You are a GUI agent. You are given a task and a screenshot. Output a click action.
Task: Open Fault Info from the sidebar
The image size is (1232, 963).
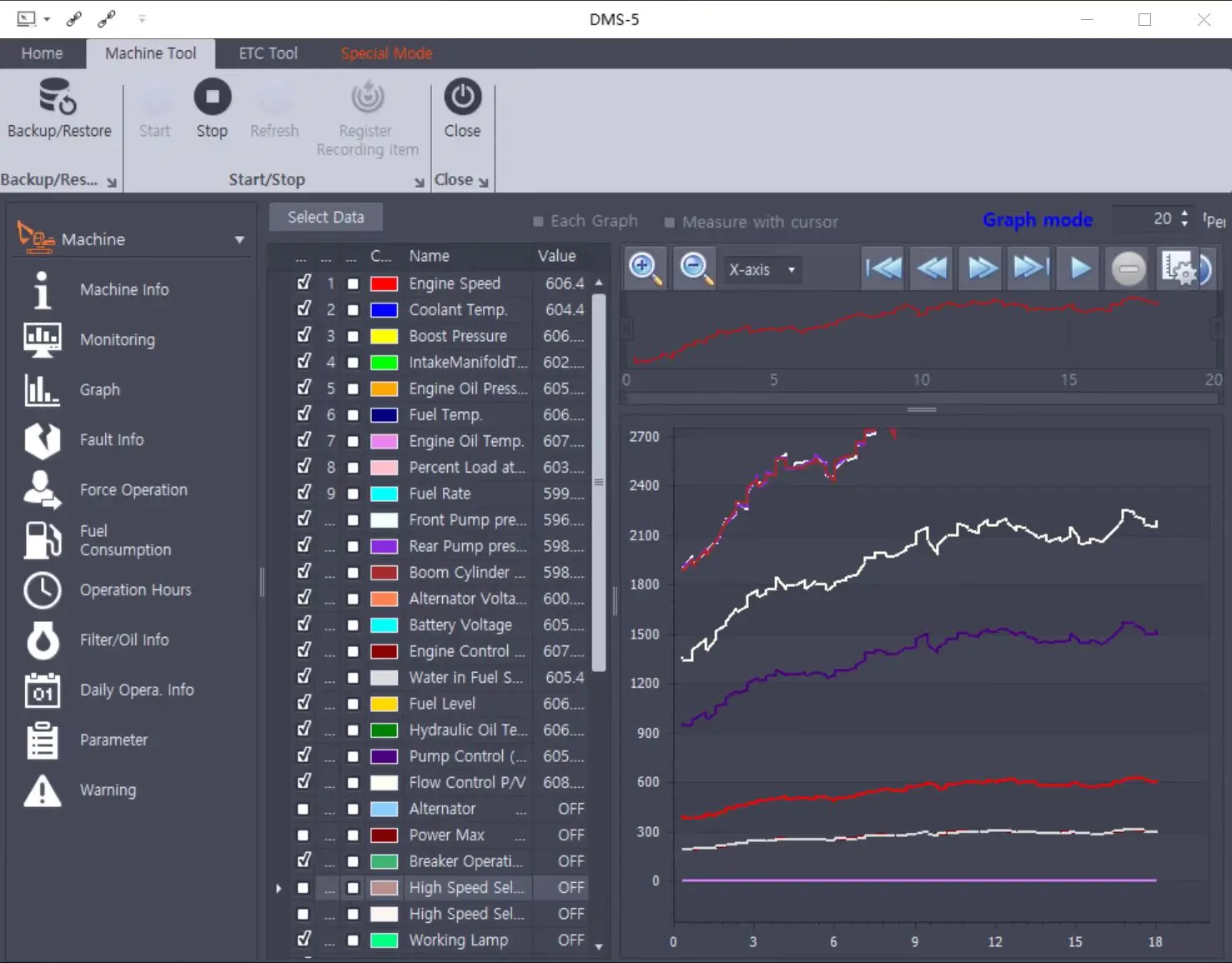112,439
